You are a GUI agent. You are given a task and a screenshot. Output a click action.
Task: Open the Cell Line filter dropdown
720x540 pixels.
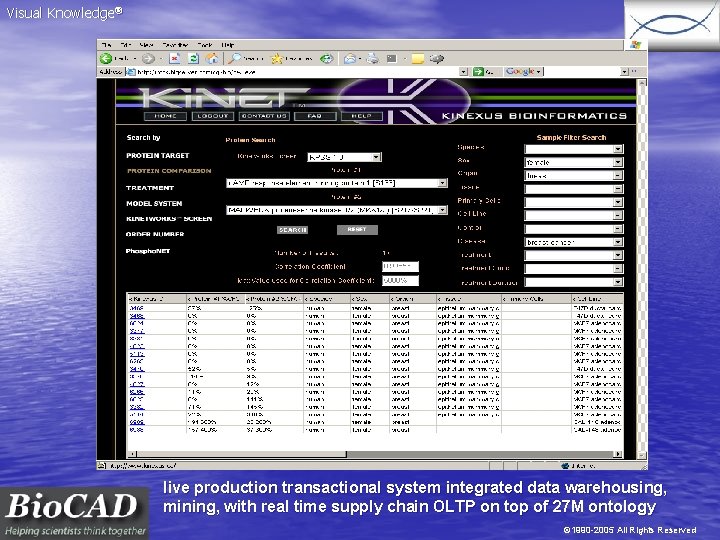click(574, 215)
